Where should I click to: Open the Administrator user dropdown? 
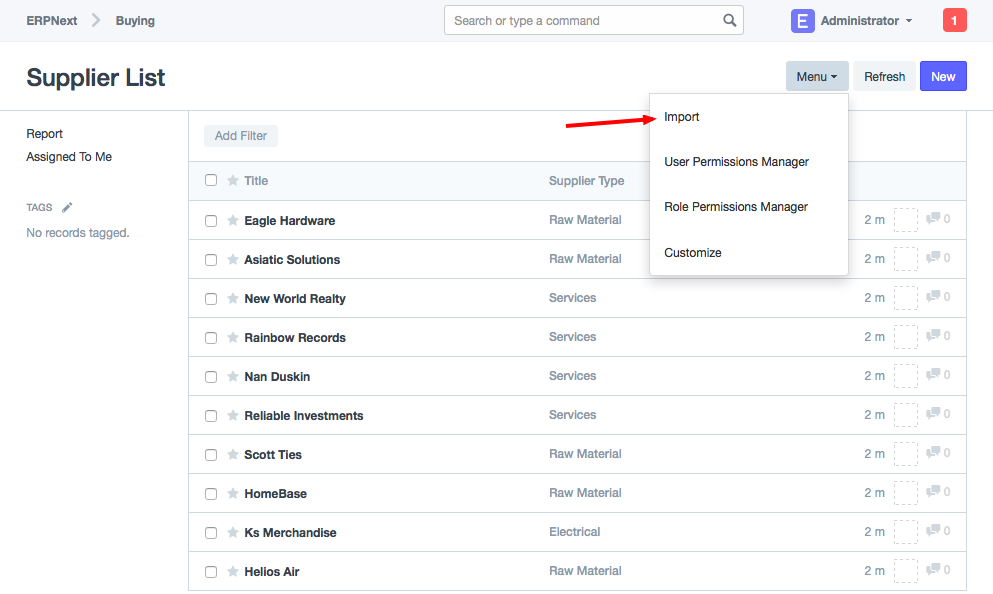click(x=866, y=21)
